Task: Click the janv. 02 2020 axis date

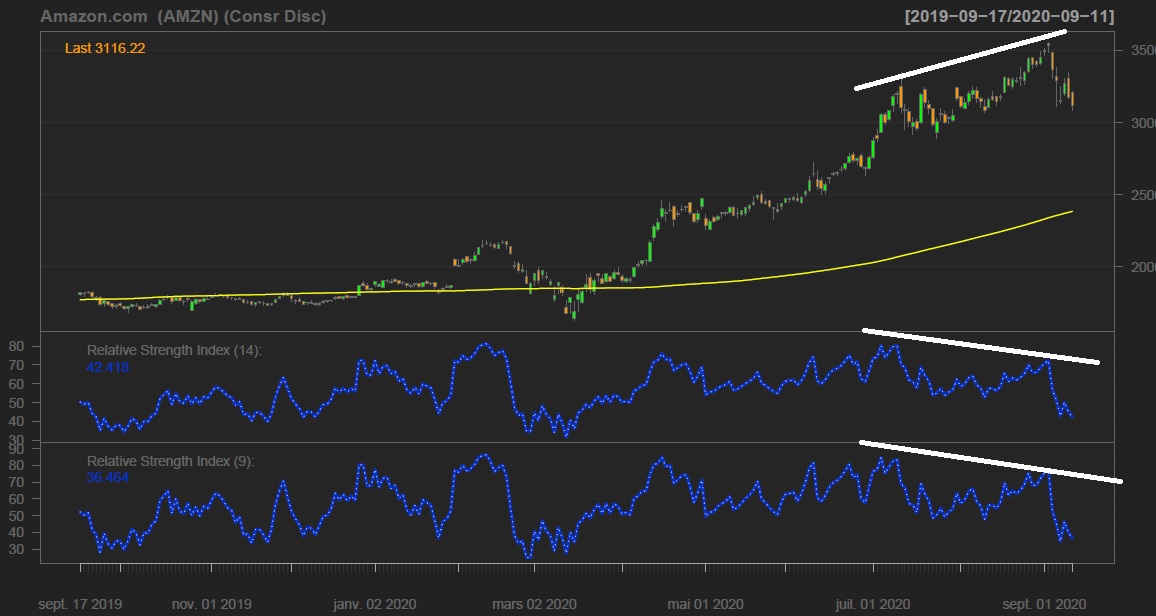Action: coord(375,604)
